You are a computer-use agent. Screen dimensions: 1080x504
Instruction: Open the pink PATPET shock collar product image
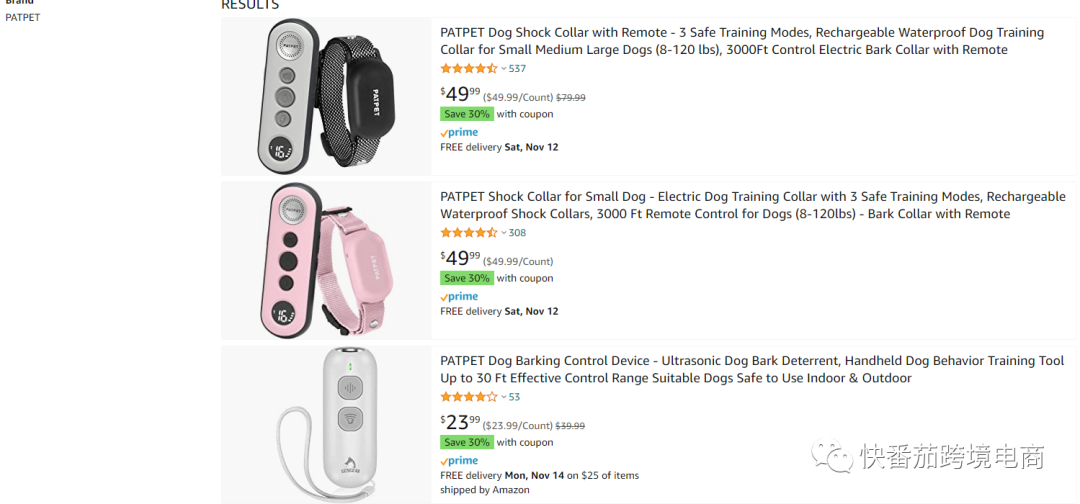[x=326, y=260]
